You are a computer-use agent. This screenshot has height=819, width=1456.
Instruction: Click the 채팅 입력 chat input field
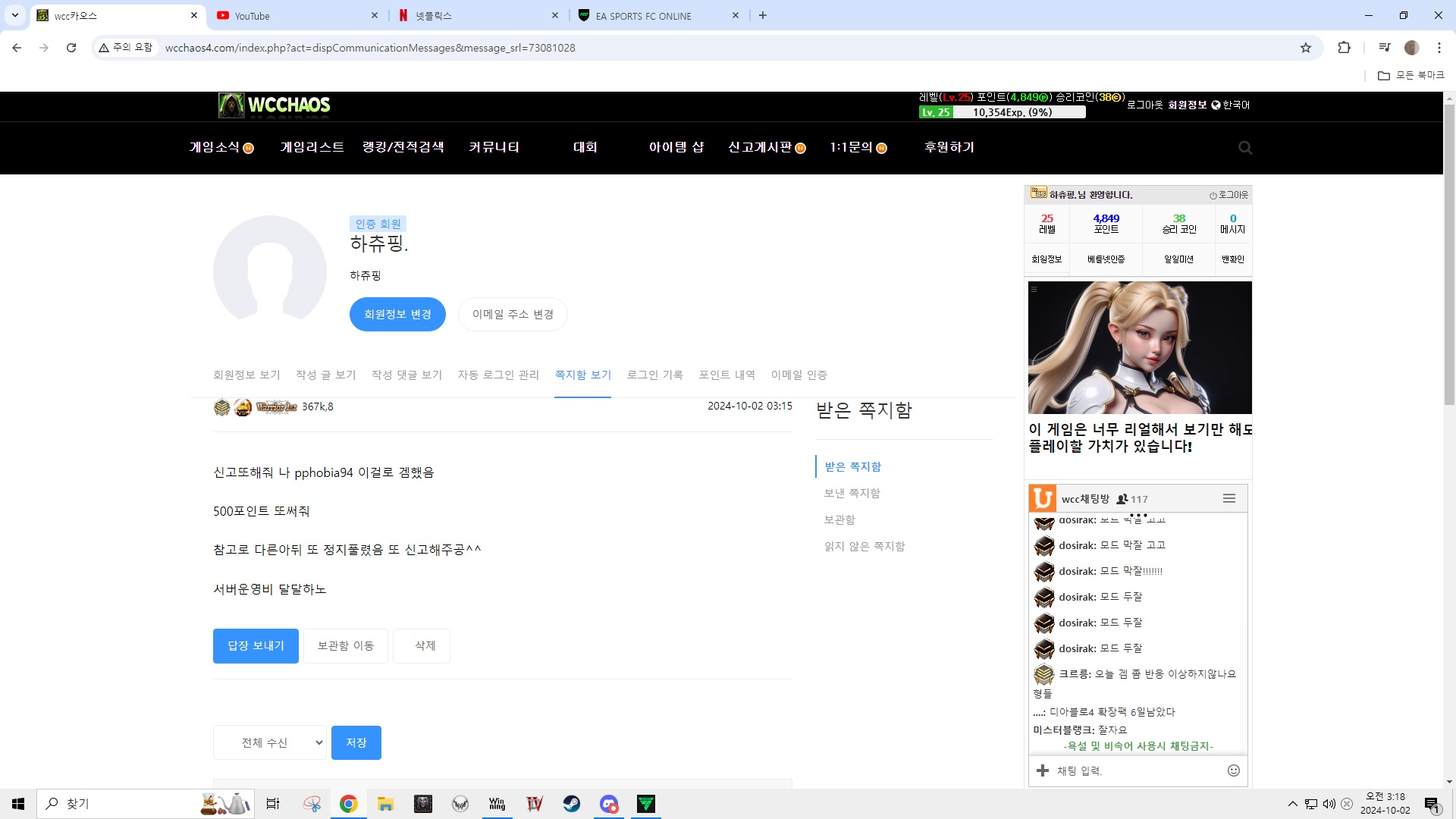[x=1137, y=770]
